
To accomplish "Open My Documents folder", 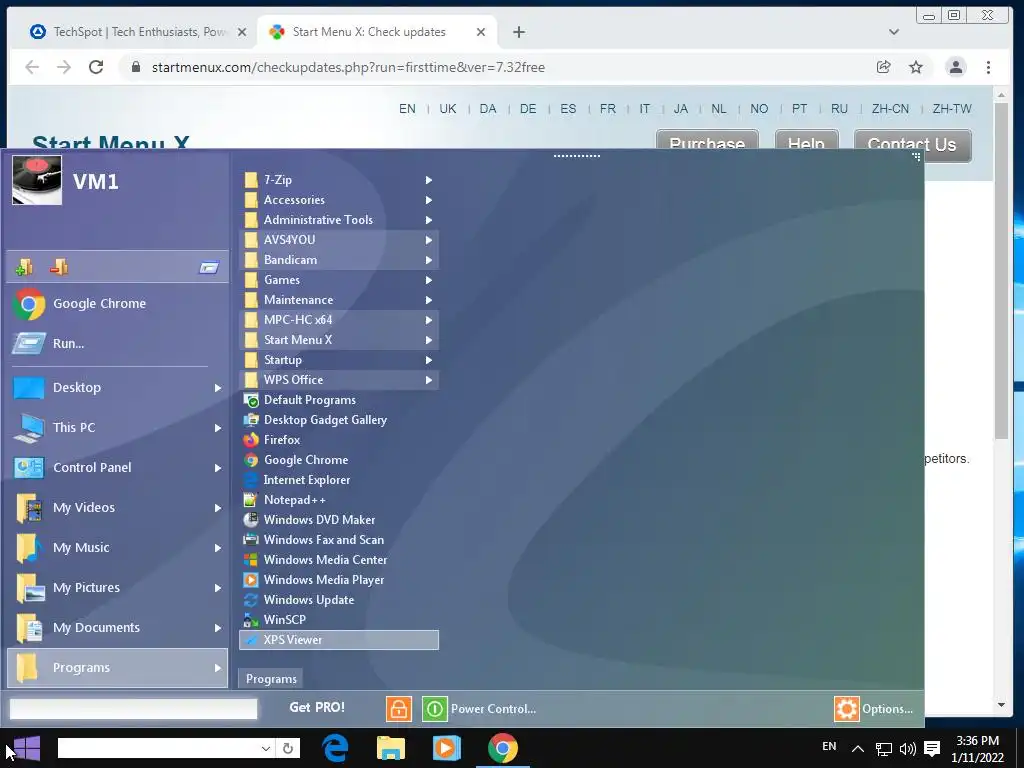I will click(x=118, y=628).
